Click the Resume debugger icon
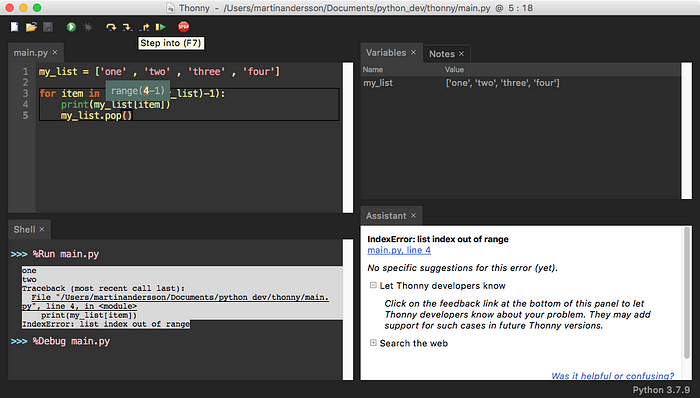 coord(161,27)
